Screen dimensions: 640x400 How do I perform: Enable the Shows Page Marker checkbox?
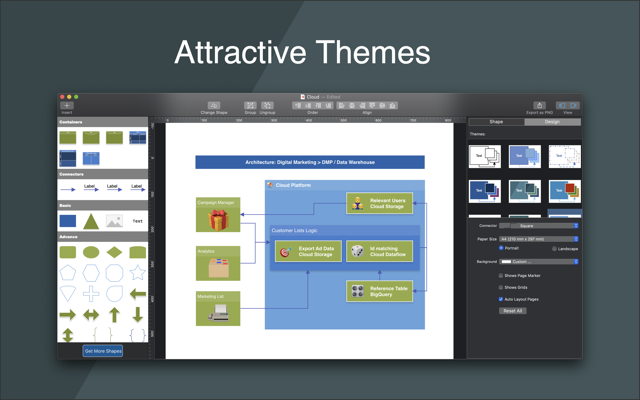point(501,276)
